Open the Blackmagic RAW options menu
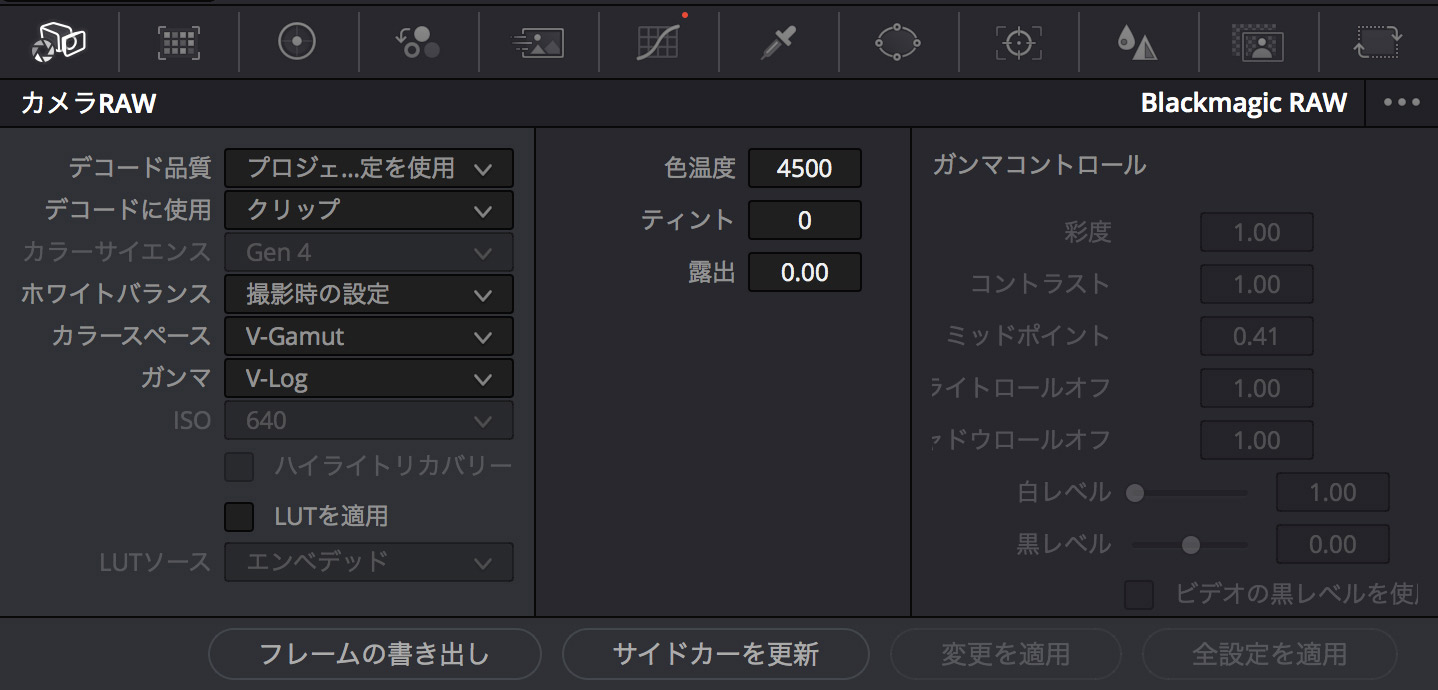The image size is (1438, 690). click(x=1402, y=102)
